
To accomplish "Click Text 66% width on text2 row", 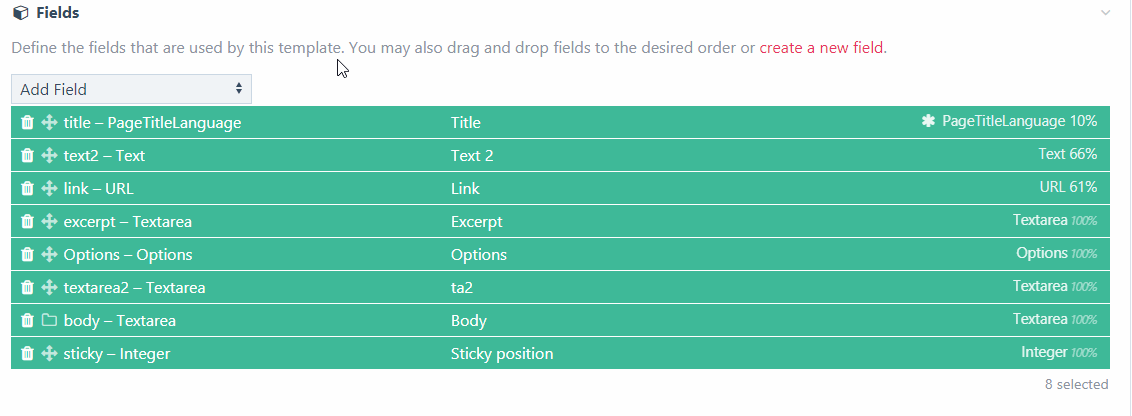I will pos(1067,155).
